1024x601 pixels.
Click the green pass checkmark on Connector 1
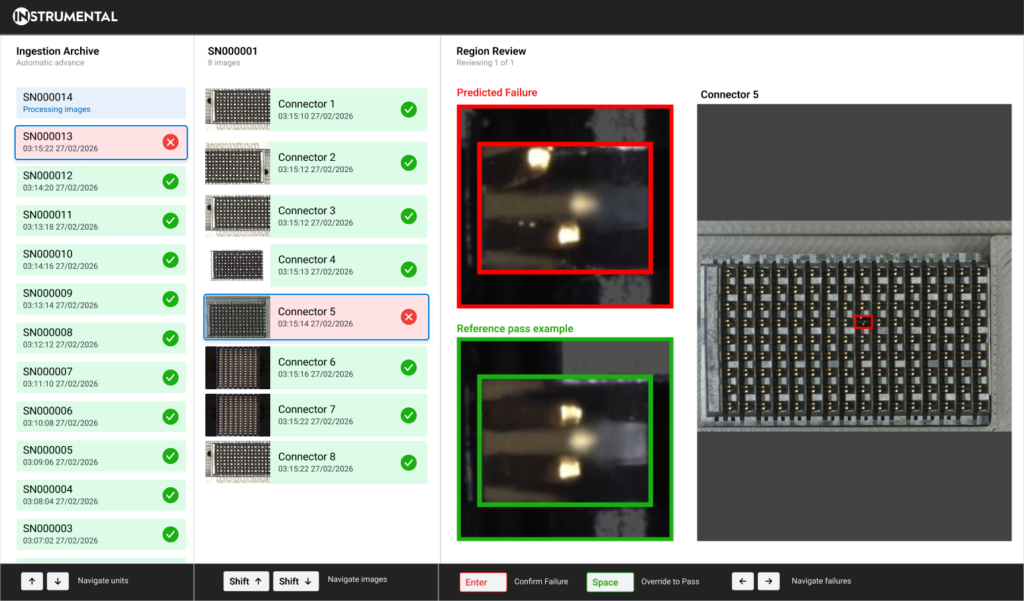pyautogui.click(x=408, y=109)
